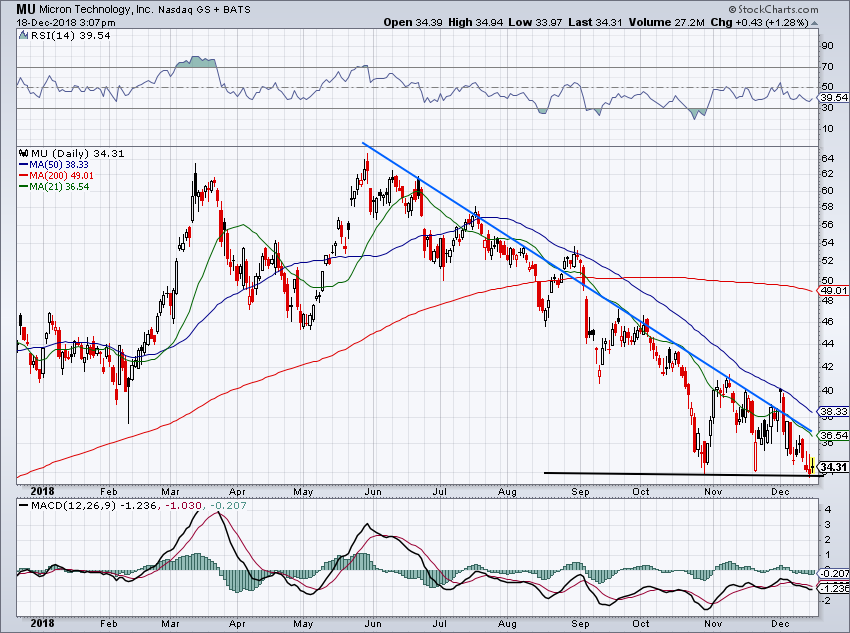Click the 36.54 value tag on the price axis
The width and height of the screenshot is (850, 633).
pyautogui.click(x=834, y=435)
